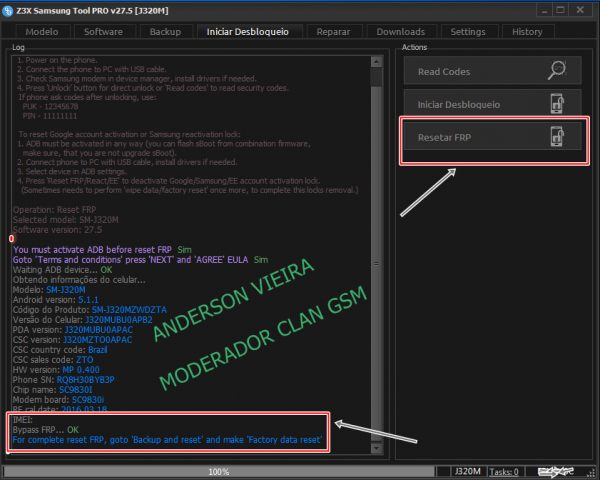Open the Settings tab

pyautogui.click(x=467, y=32)
